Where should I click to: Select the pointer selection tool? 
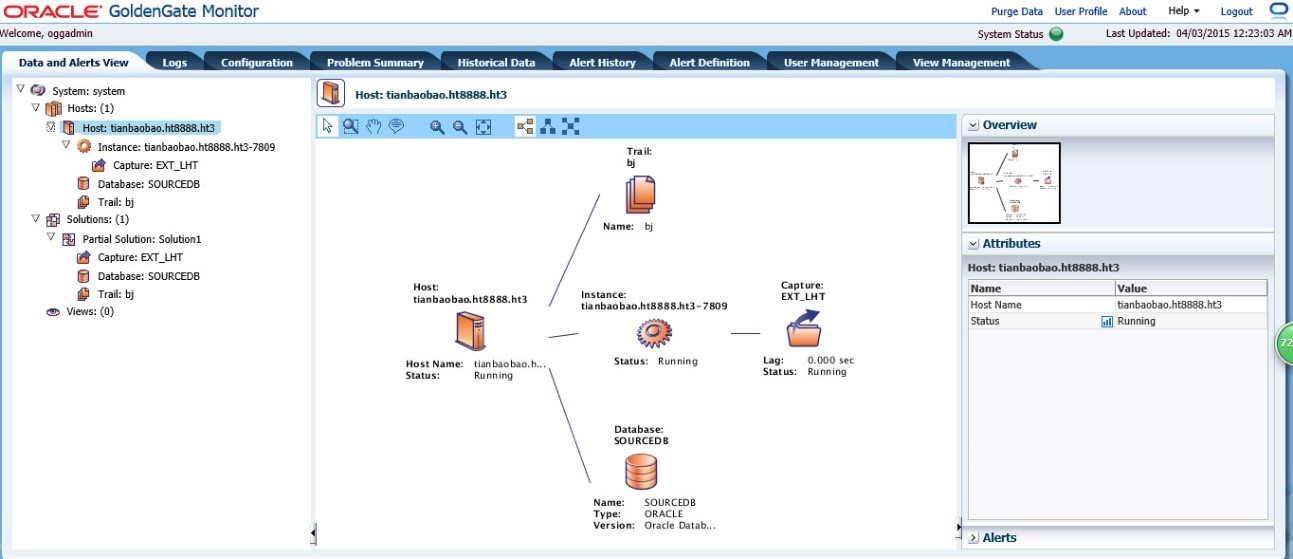click(330, 126)
